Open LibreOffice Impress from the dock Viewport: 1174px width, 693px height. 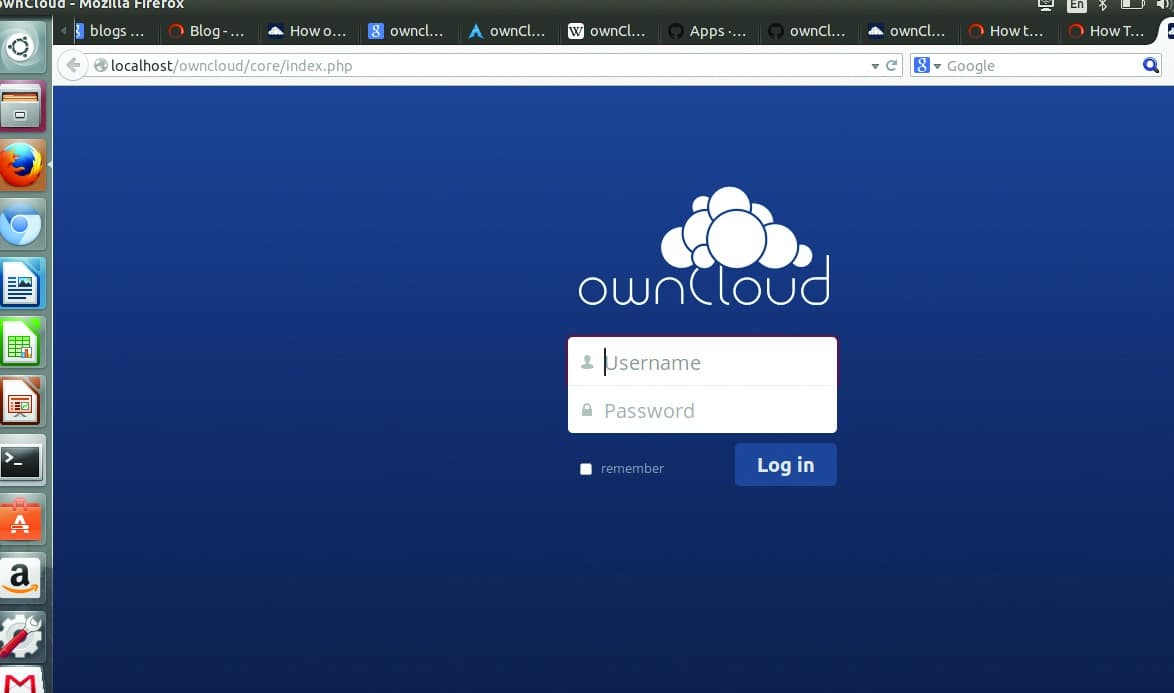[x=21, y=402]
